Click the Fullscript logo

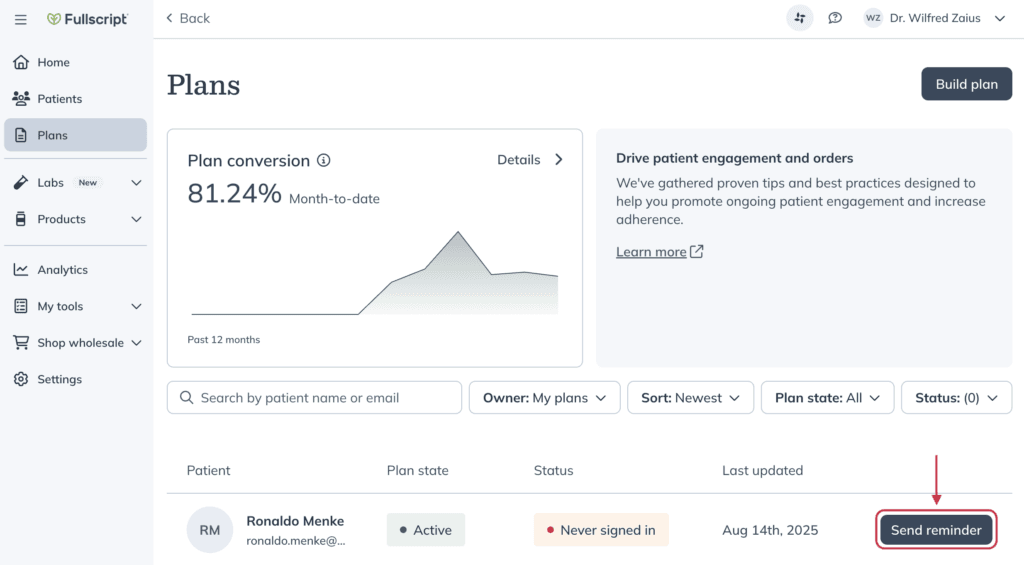87,20
